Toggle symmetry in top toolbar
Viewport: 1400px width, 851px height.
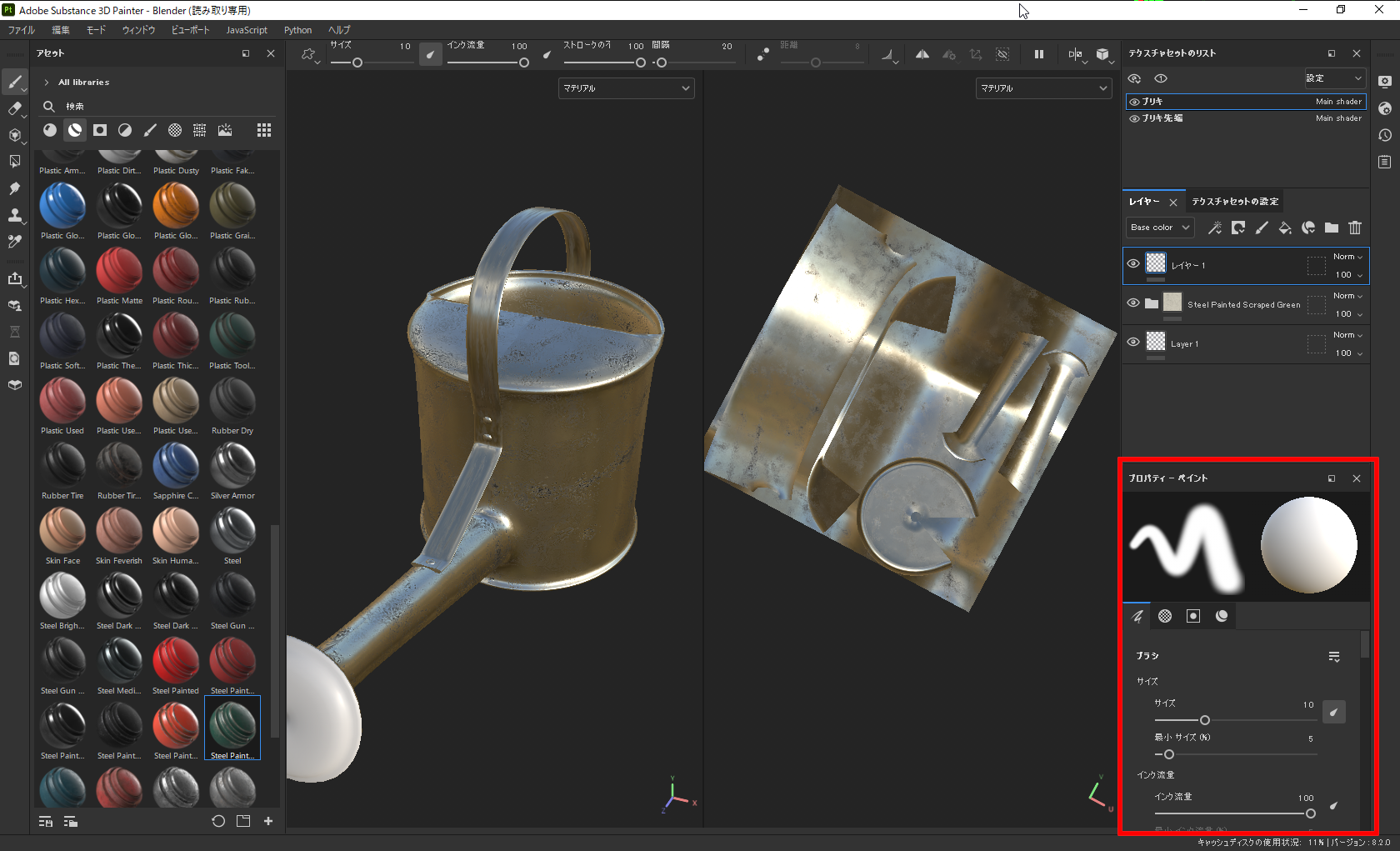(922, 55)
